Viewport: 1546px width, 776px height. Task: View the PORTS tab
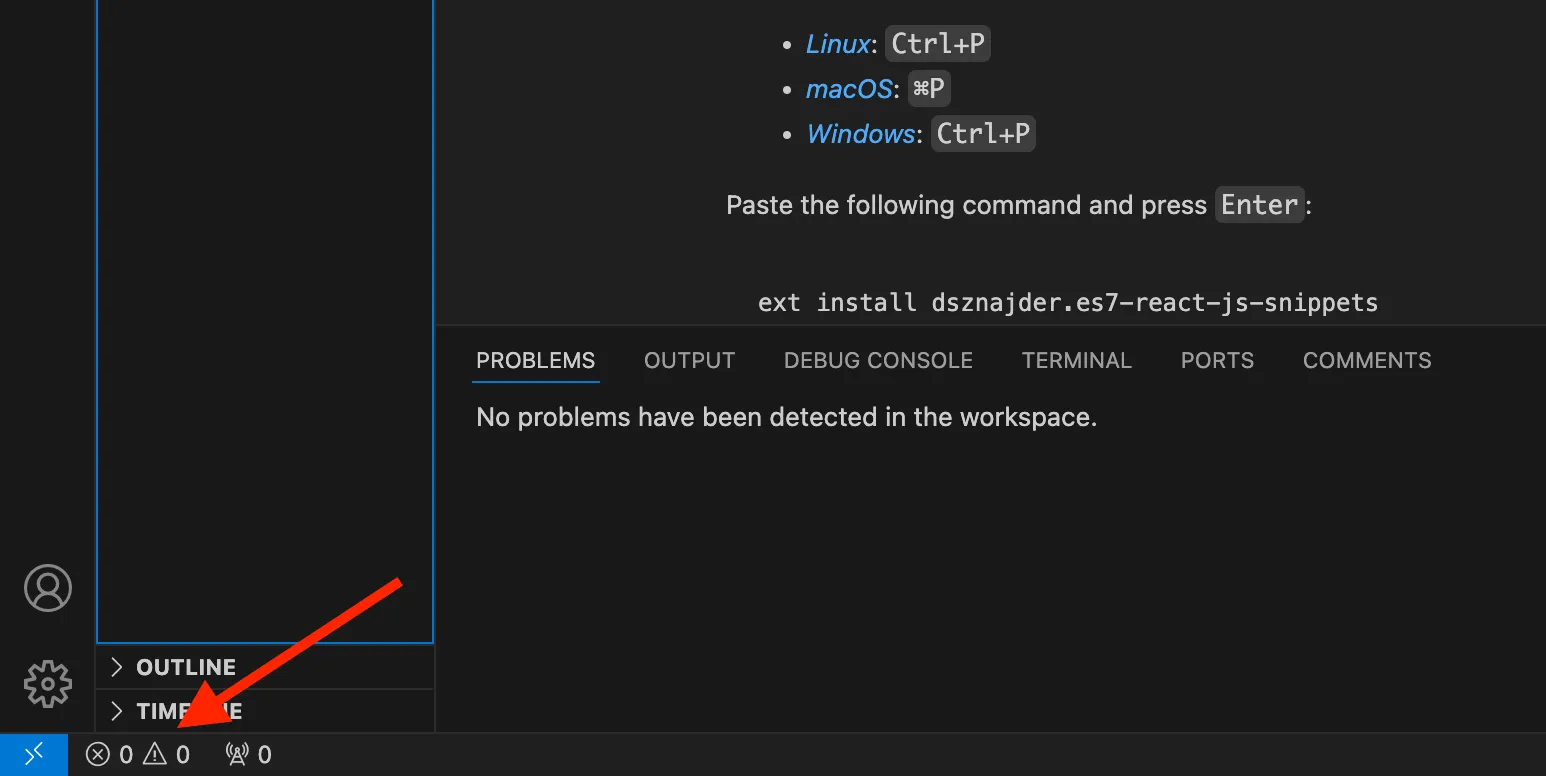coord(1216,360)
